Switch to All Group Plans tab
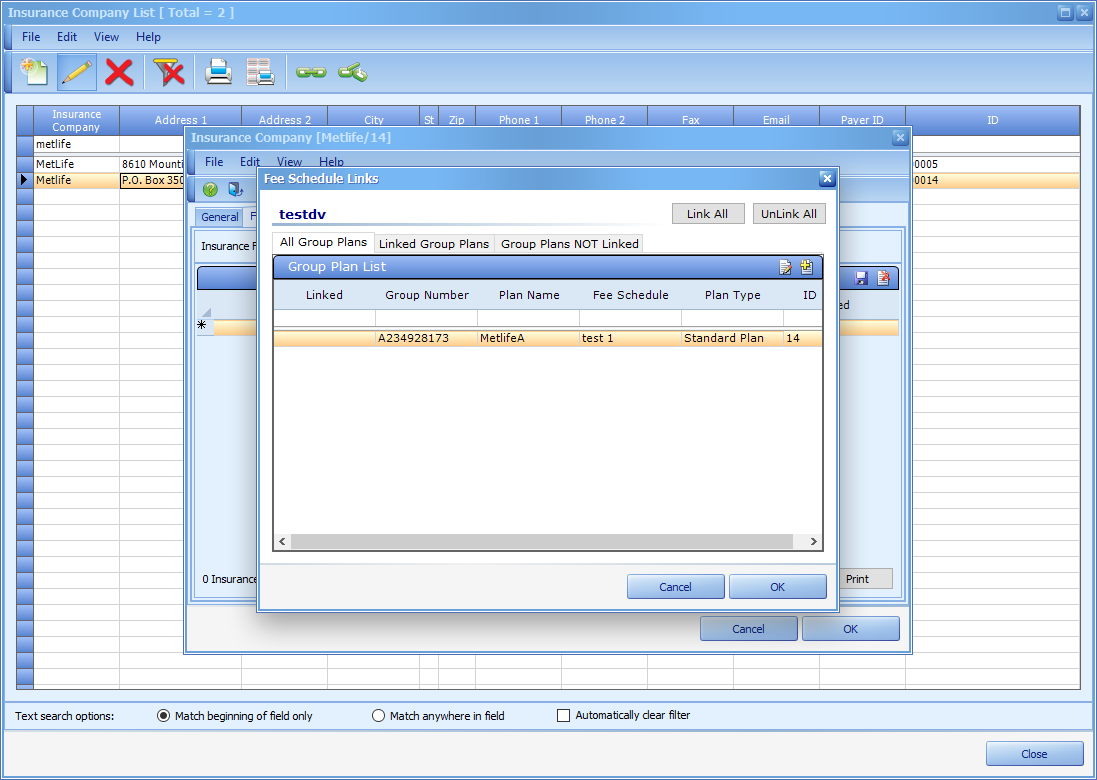 pyautogui.click(x=323, y=242)
